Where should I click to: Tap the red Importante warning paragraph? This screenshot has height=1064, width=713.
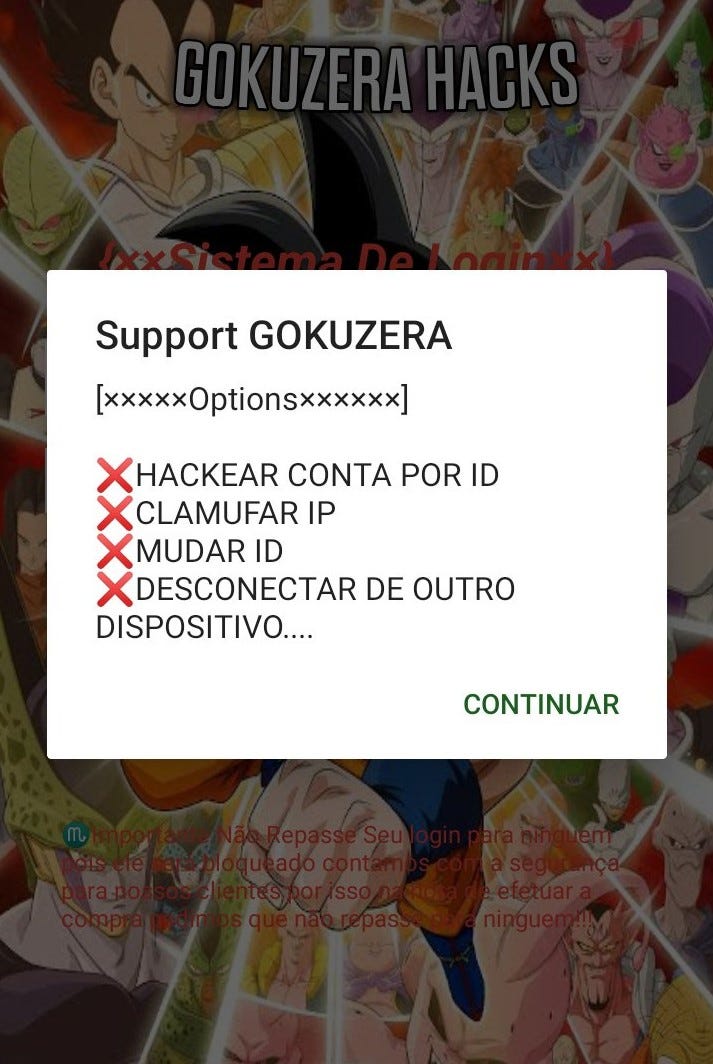339,877
